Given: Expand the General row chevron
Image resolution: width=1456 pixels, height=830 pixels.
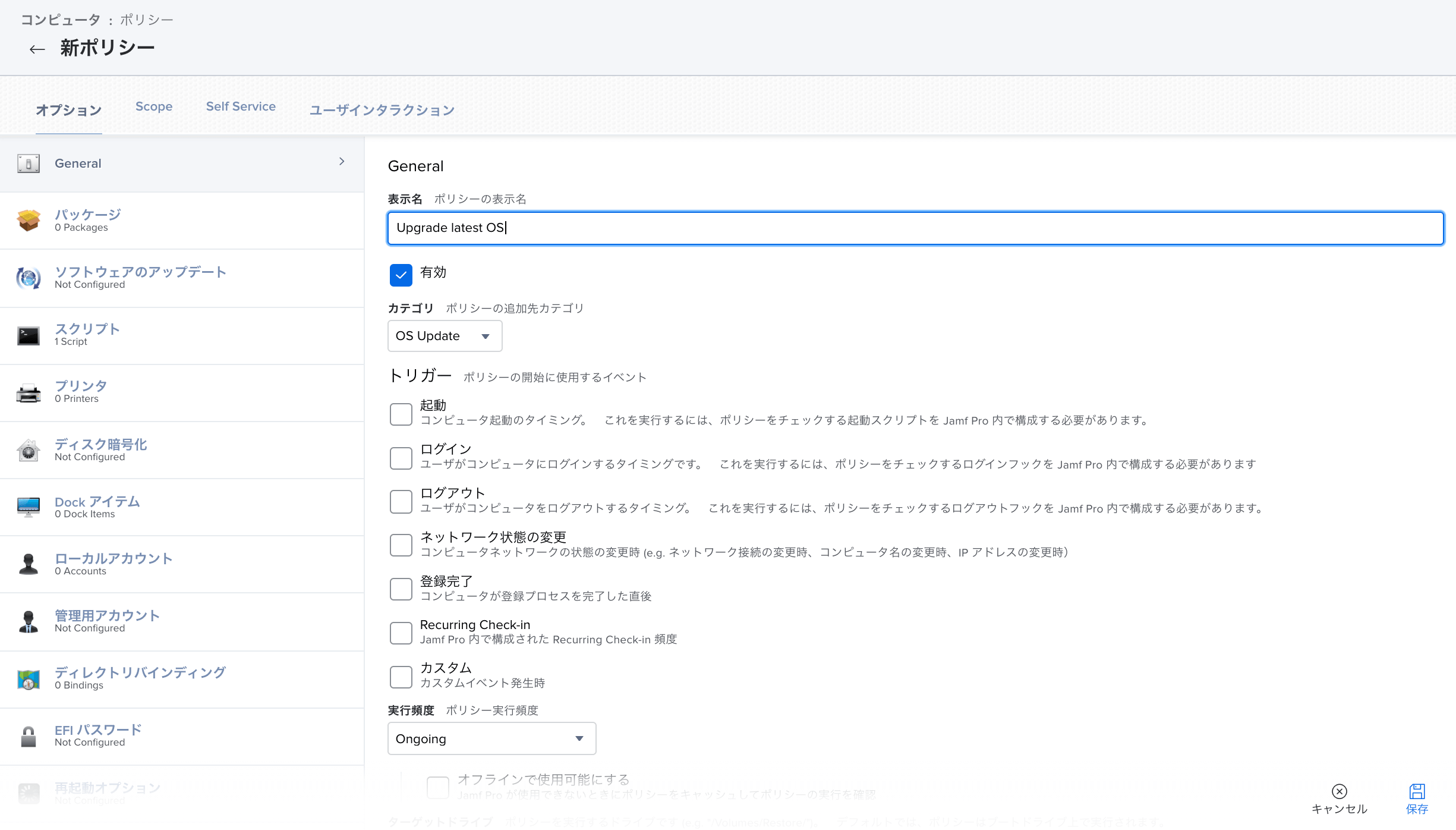Looking at the screenshot, I should (342, 162).
